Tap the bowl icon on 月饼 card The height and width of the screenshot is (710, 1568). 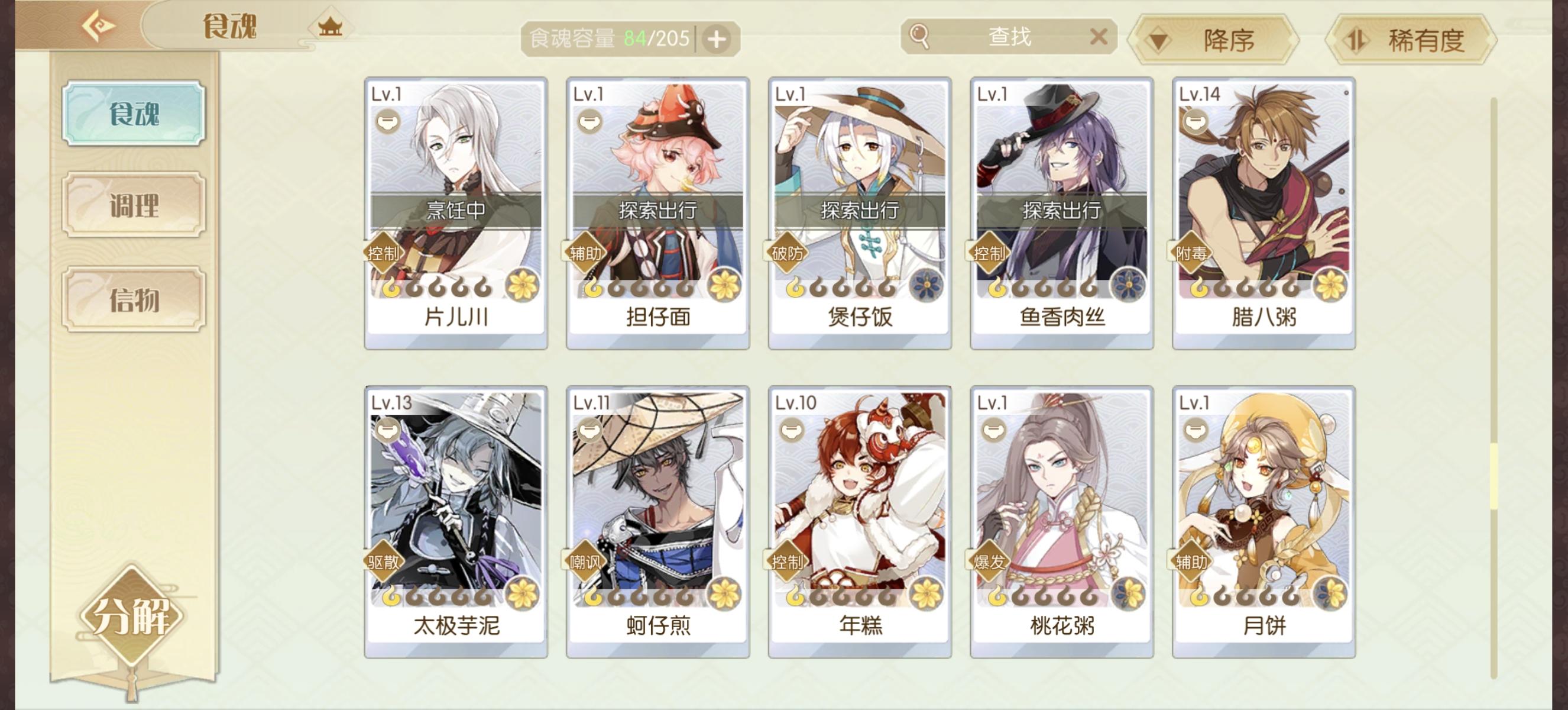pos(1195,430)
